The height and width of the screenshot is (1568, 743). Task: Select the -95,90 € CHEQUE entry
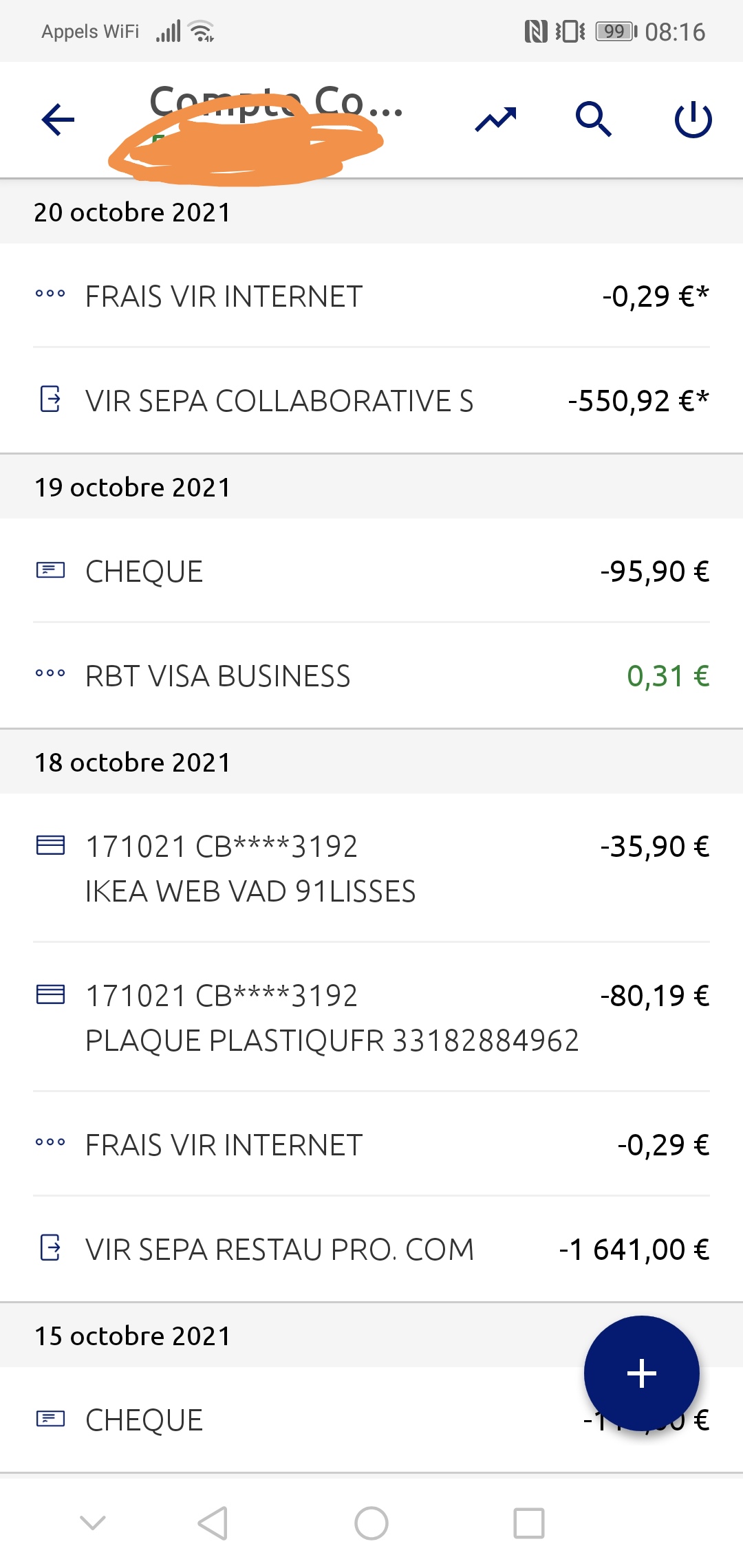click(x=371, y=571)
